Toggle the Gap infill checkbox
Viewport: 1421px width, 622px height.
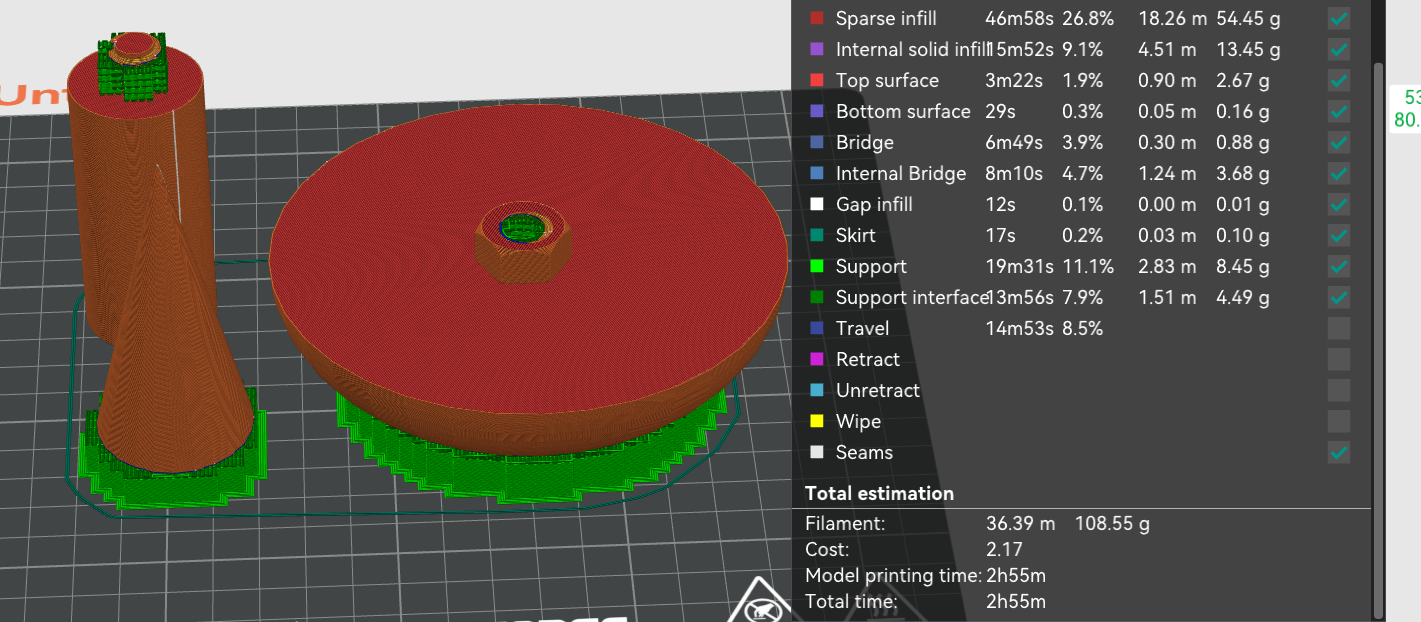click(1339, 204)
